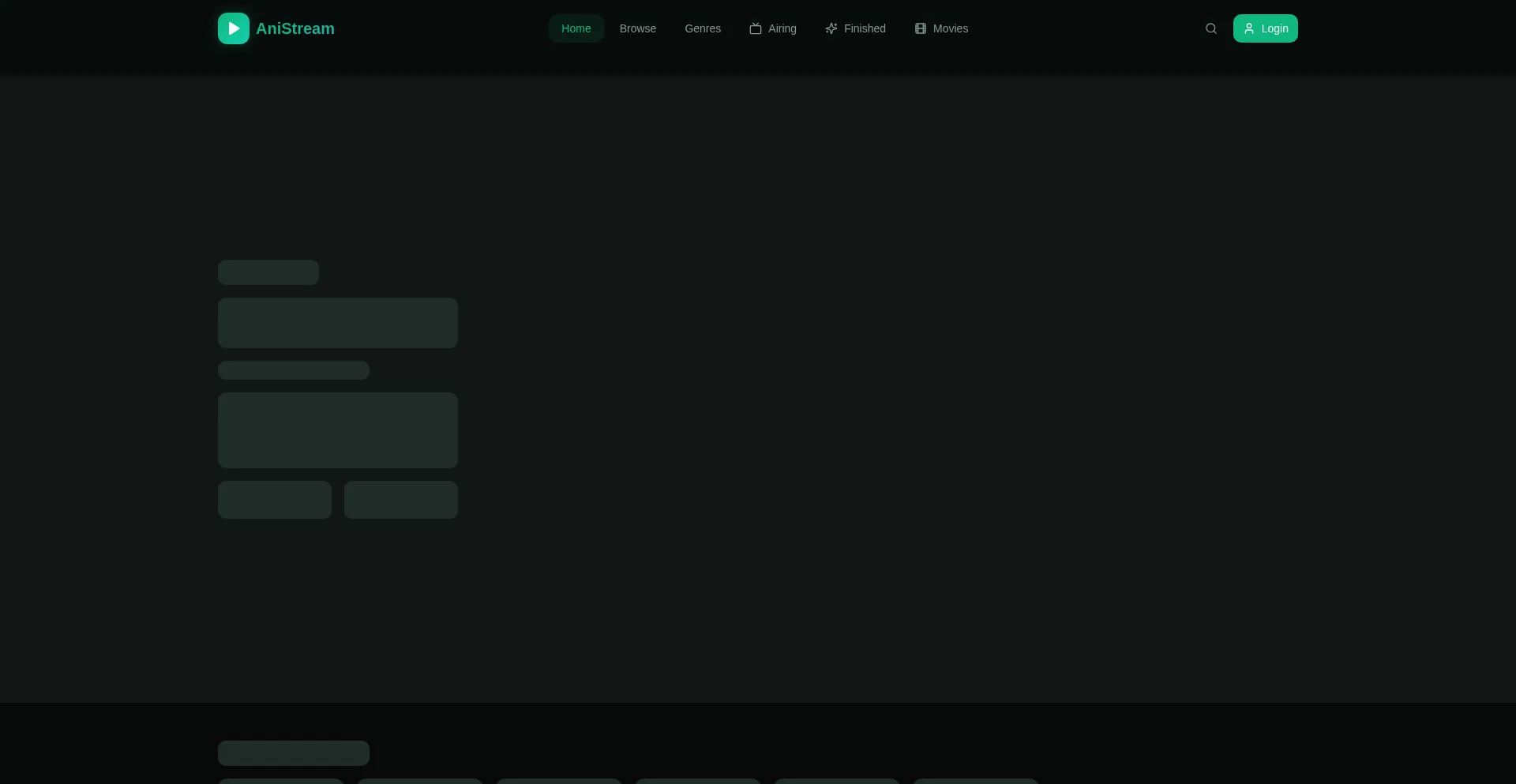Screen dimensions: 1516x784
Task: Click the large hero description placeholder
Action: [338, 430]
